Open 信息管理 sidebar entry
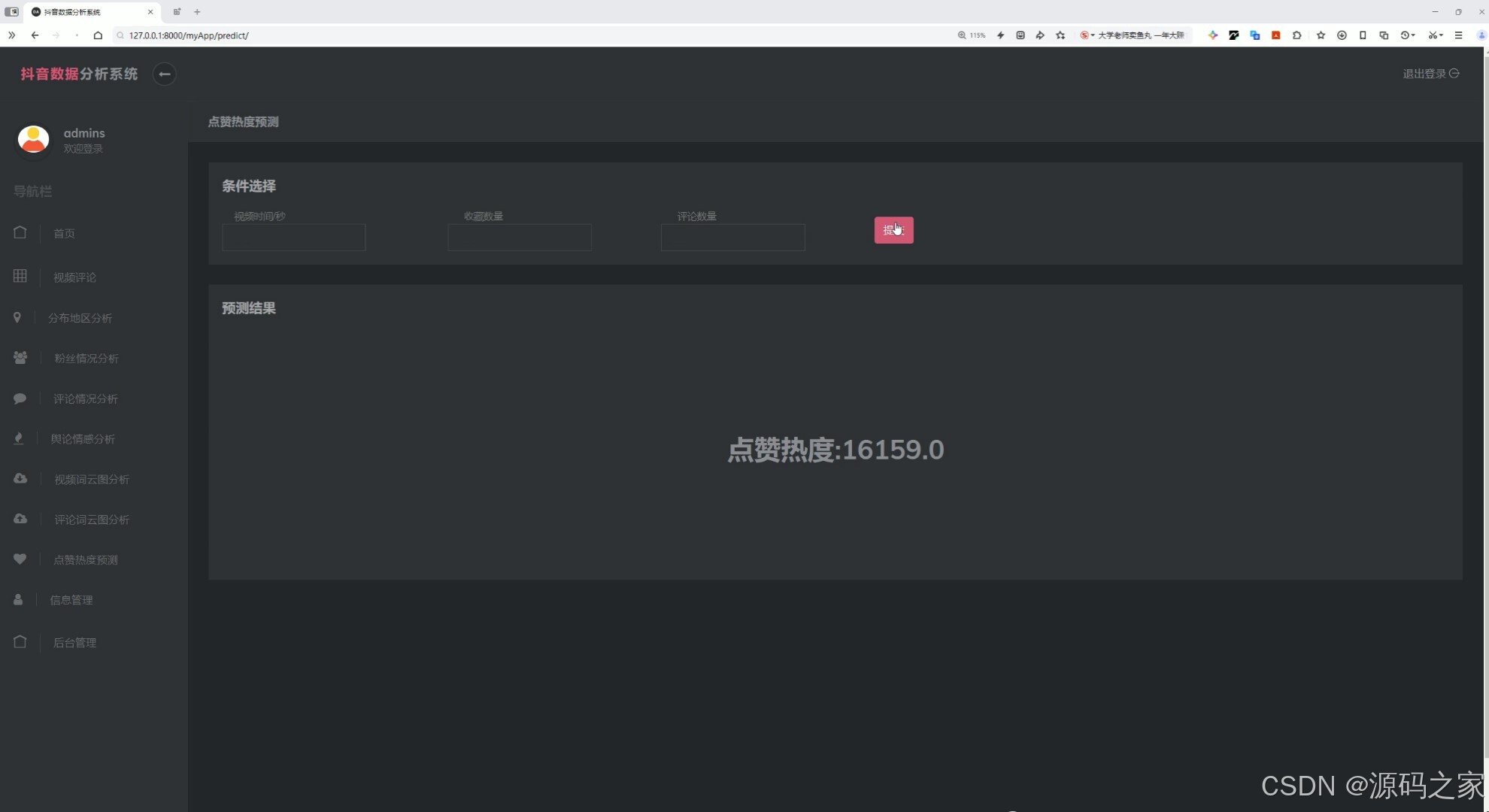Image resolution: width=1489 pixels, height=812 pixels. point(71,600)
